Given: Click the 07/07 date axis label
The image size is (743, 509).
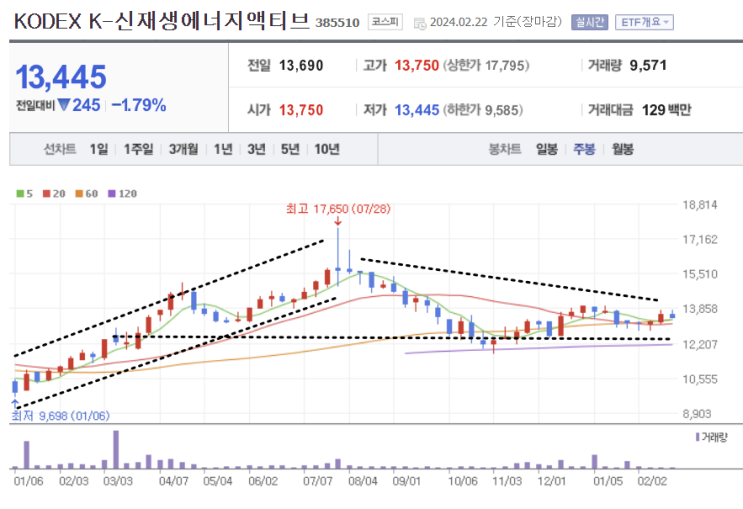Looking at the screenshot, I should pyautogui.click(x=318, y=482).
